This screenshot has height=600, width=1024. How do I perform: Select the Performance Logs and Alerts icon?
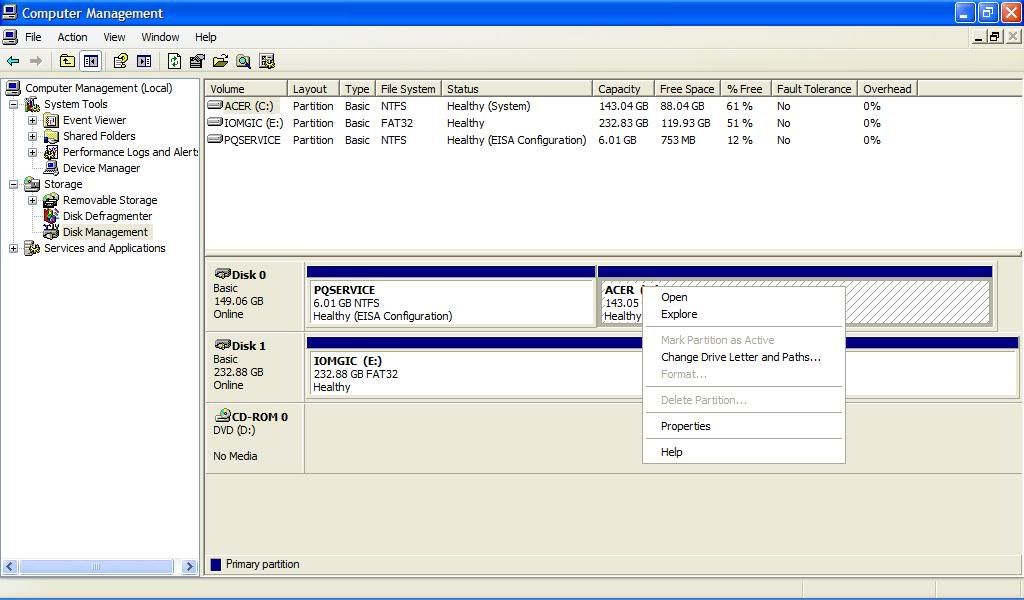[51, 152]
